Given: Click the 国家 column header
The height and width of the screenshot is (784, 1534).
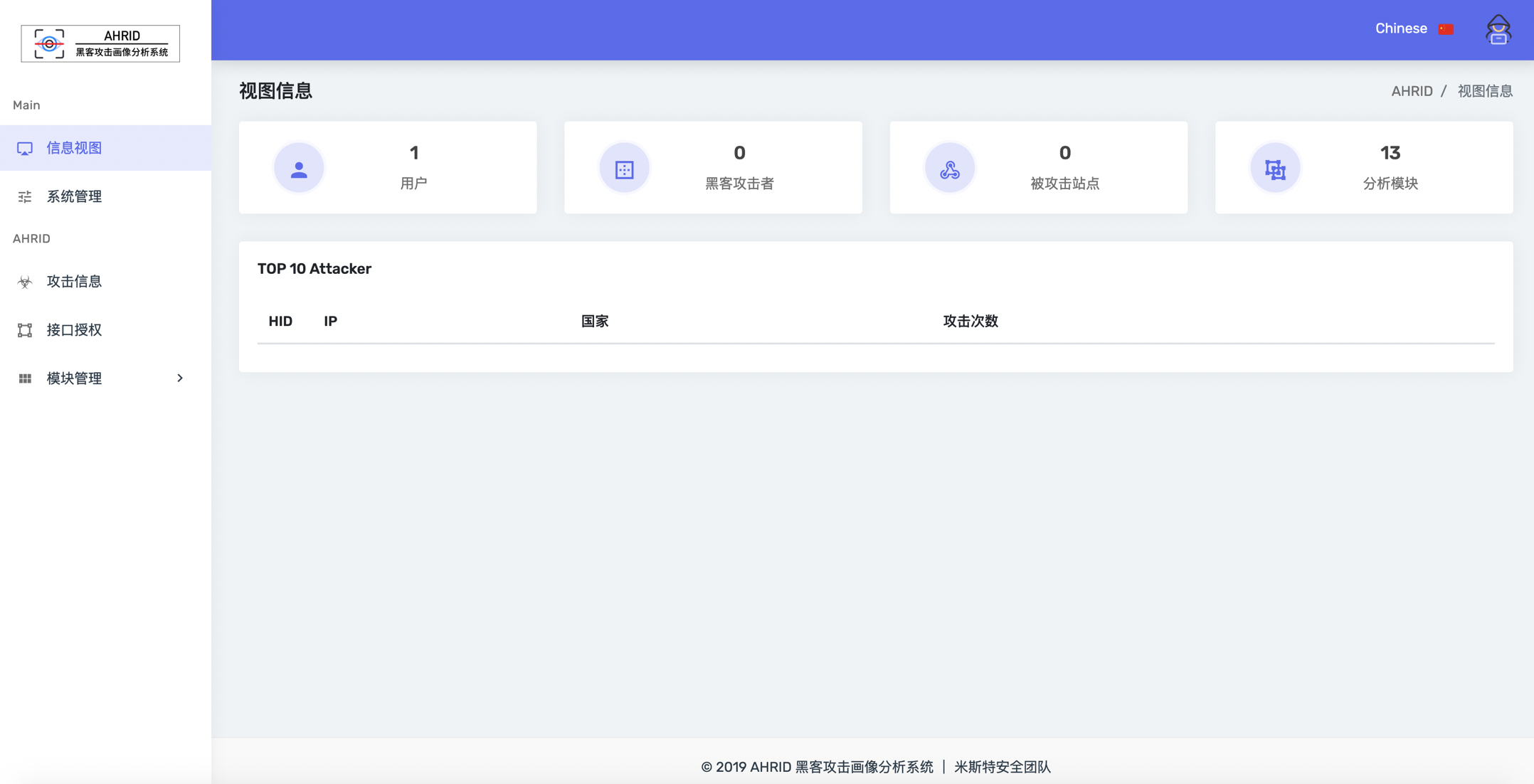Looking at the screenshot, I should coord(595,322).
